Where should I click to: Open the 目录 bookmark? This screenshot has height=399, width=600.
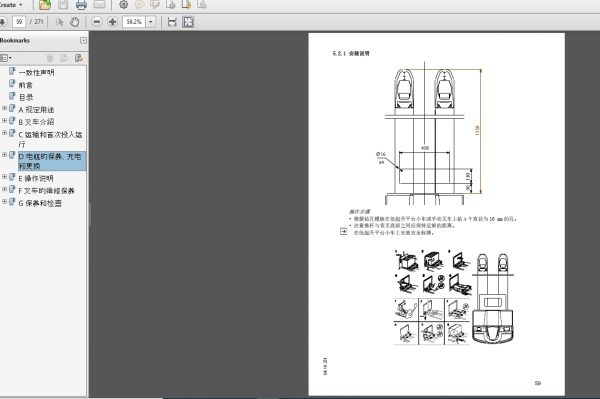pos(26,97)
